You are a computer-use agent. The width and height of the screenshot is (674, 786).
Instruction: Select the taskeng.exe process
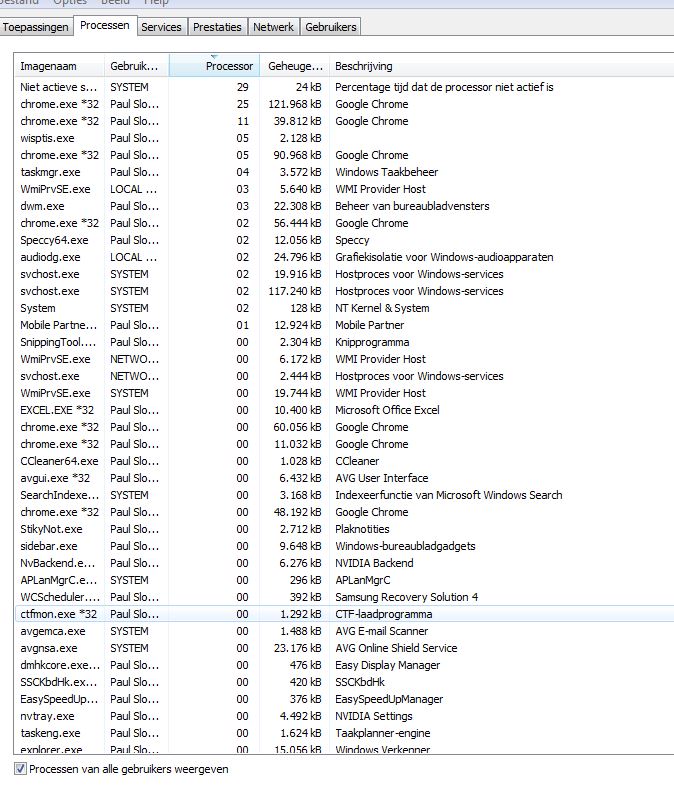point(344,733)
